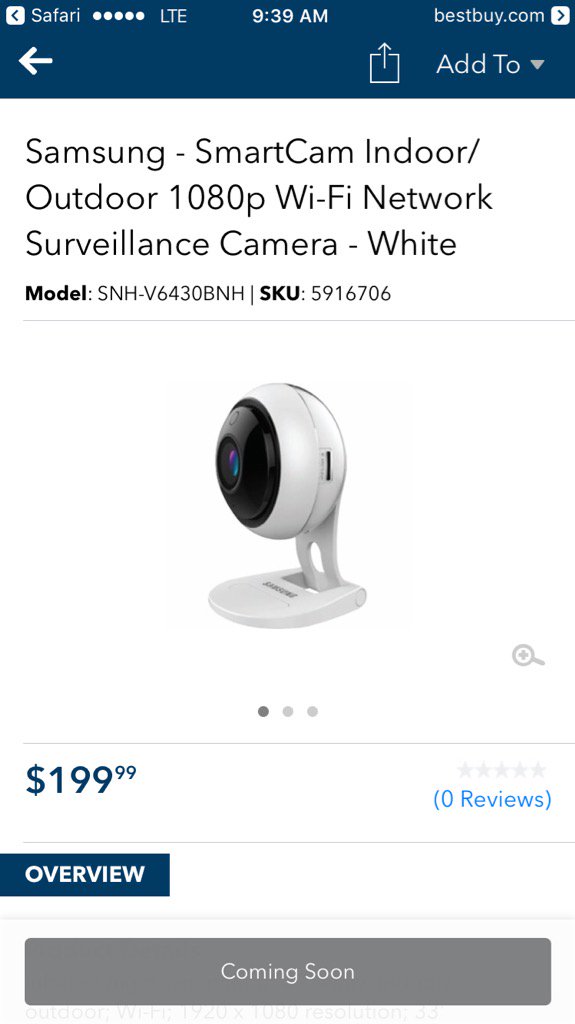Tap the $199.99 price

81,780
